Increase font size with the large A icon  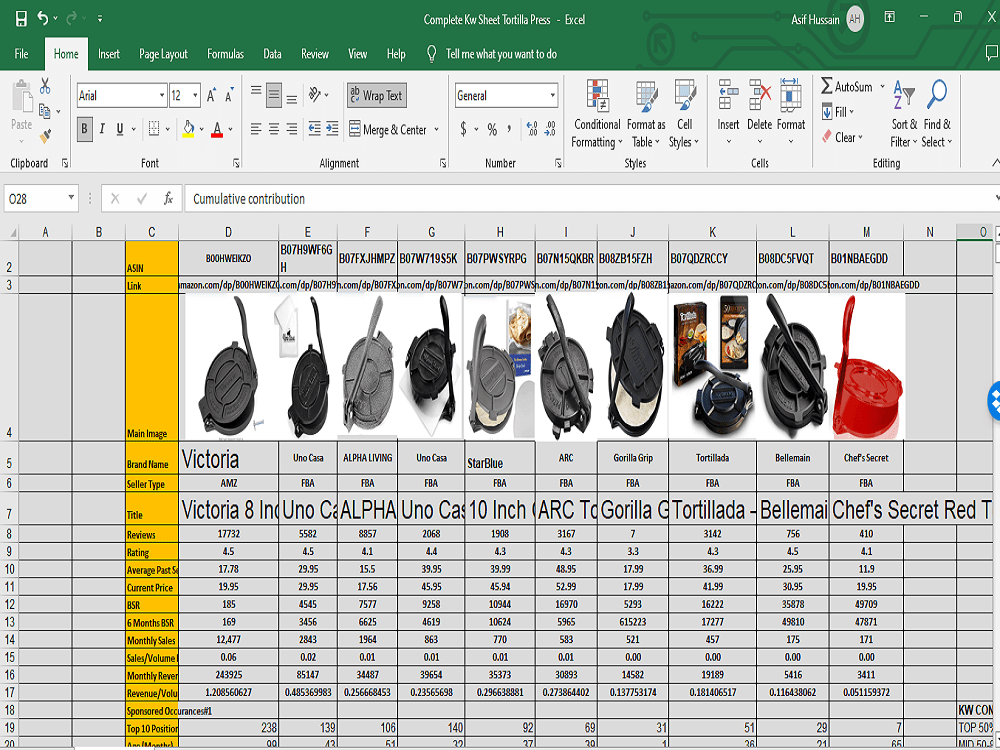click(x=212, y=96)
